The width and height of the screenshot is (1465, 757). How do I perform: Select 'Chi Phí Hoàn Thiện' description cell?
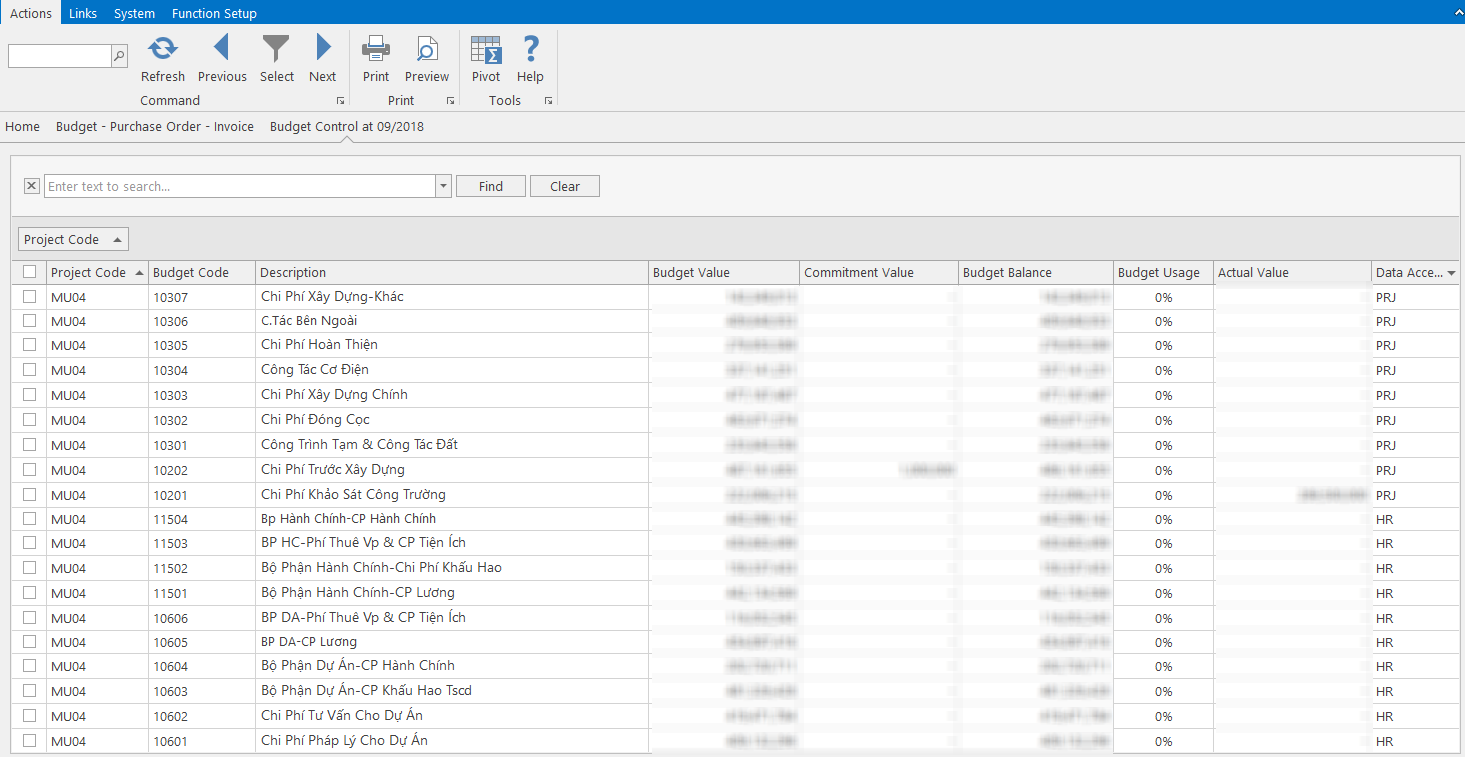click(452, 345)
